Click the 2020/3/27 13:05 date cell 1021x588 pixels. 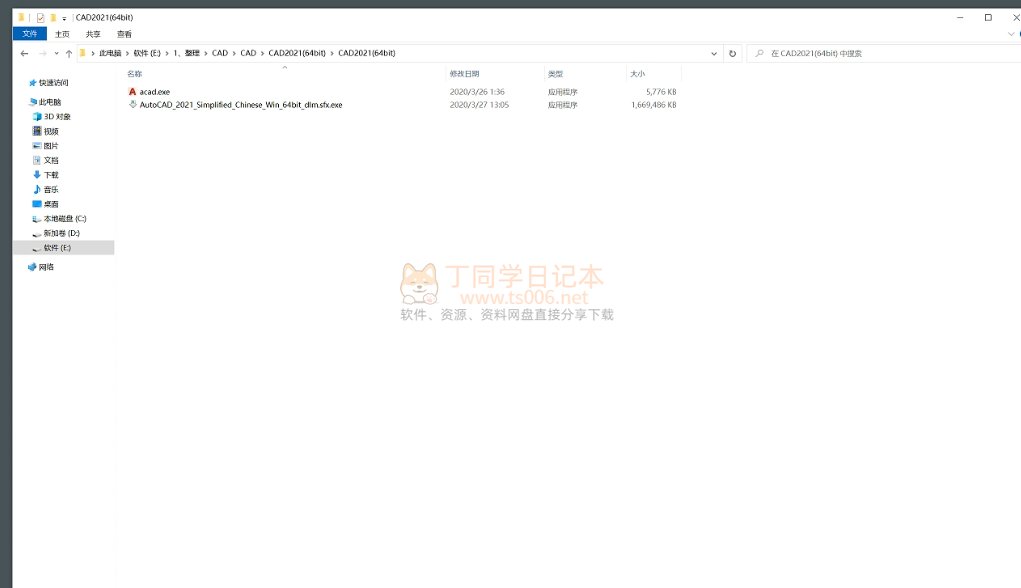[479, 105]
